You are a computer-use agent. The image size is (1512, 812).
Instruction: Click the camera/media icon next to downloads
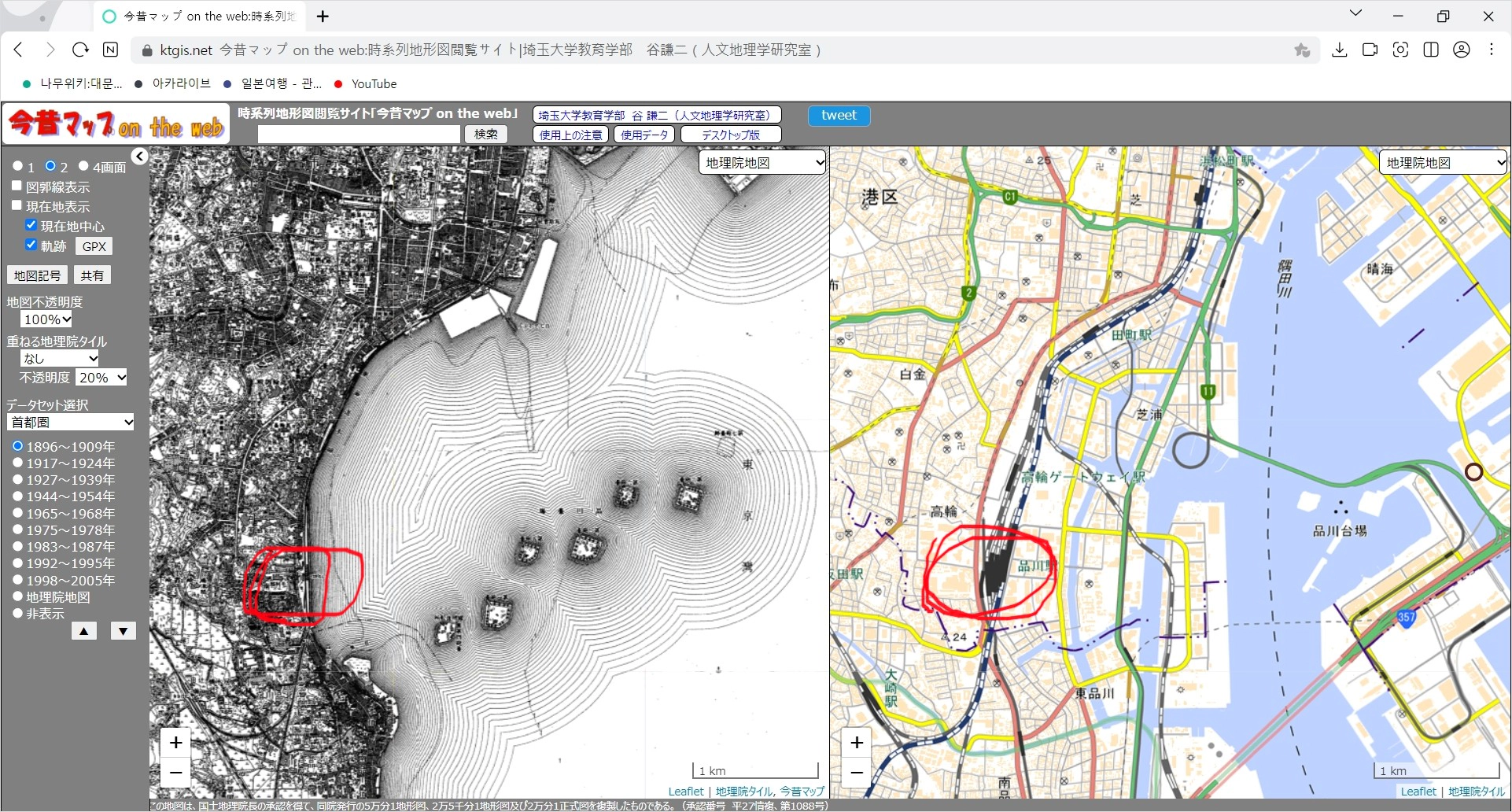(1370, 50)
